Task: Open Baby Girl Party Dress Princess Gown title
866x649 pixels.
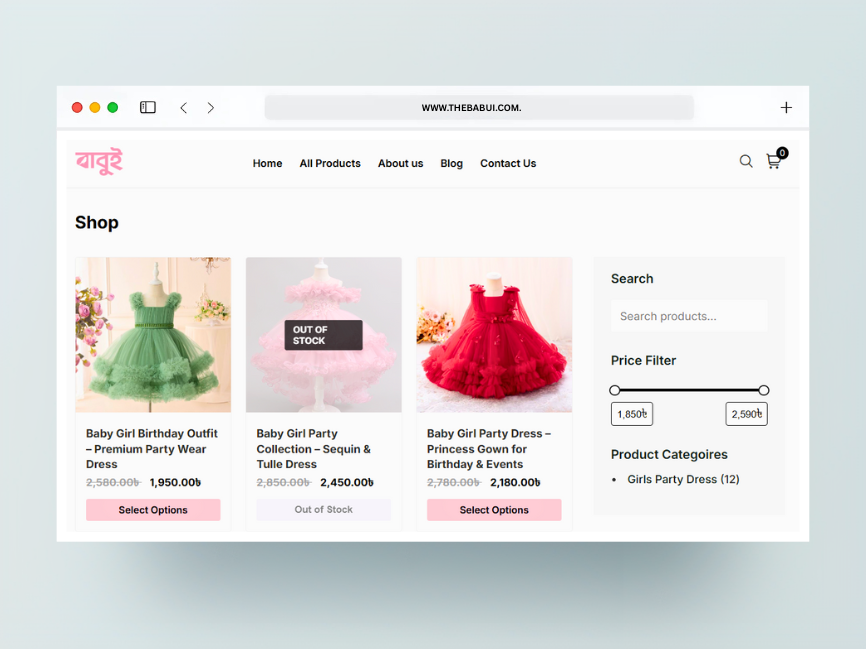Action: (489, 449)
